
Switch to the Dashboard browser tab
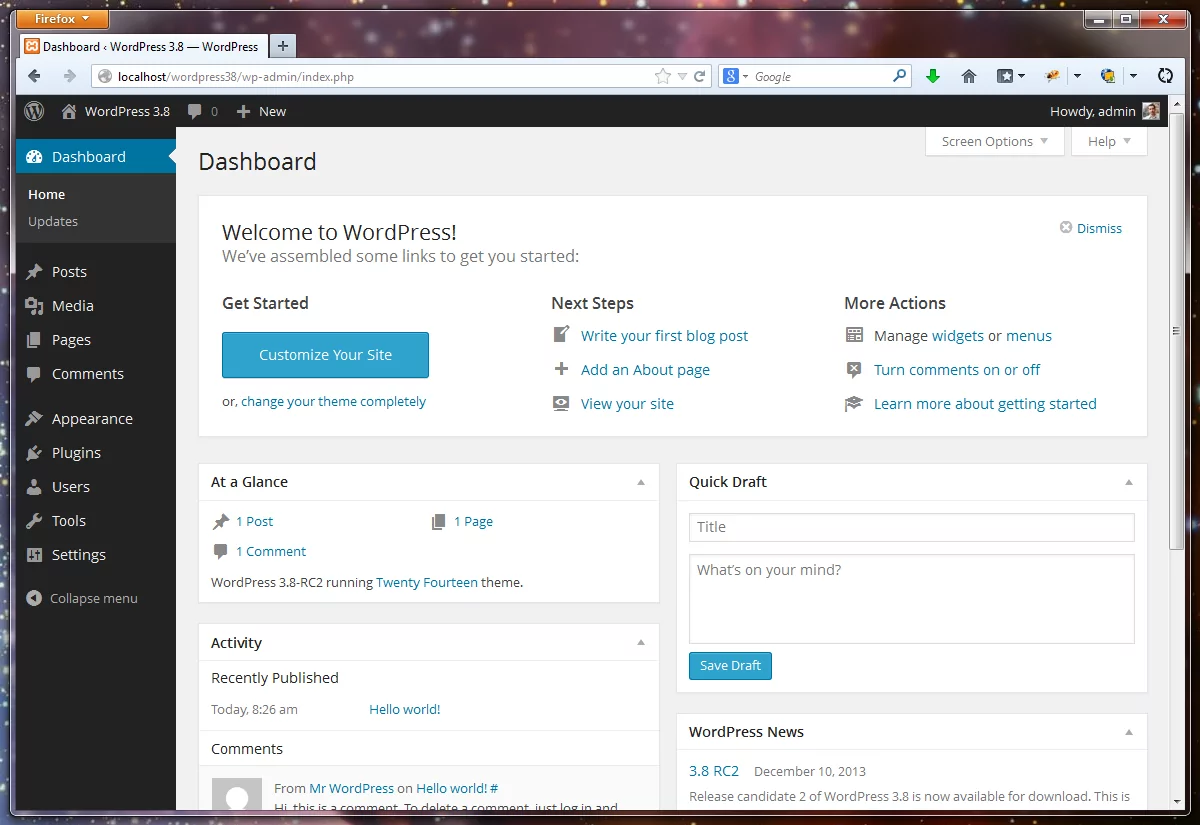pos(142,46)
